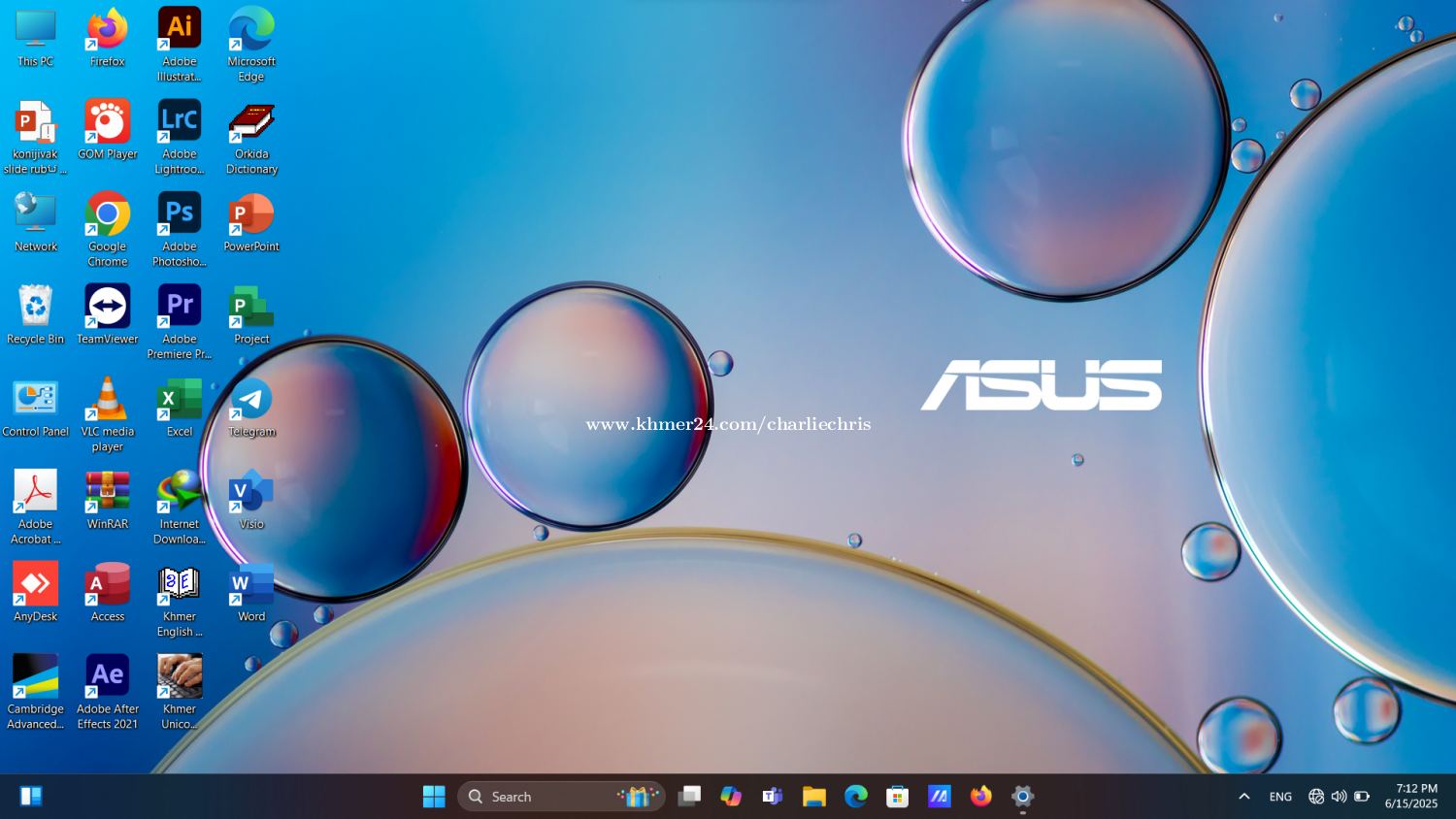Select the konijivak slide PowerPoint file

36,138
